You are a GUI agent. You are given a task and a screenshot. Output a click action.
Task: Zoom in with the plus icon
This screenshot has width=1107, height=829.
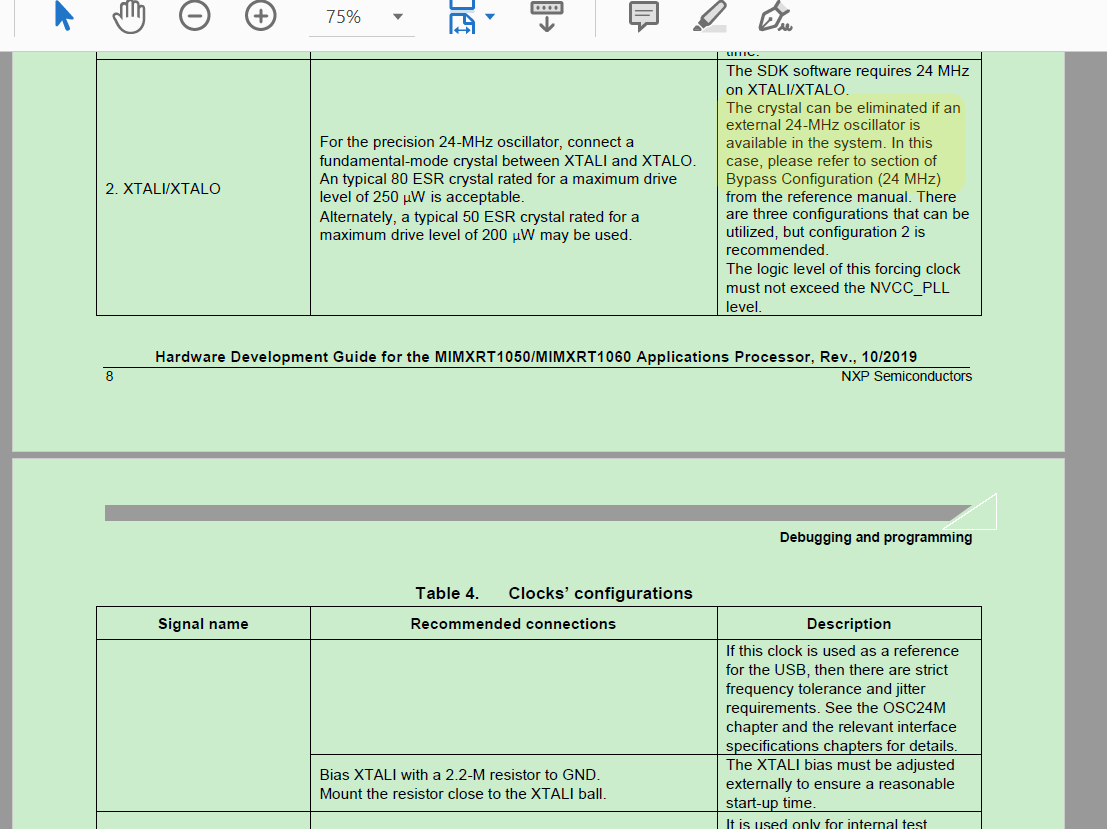260,16
